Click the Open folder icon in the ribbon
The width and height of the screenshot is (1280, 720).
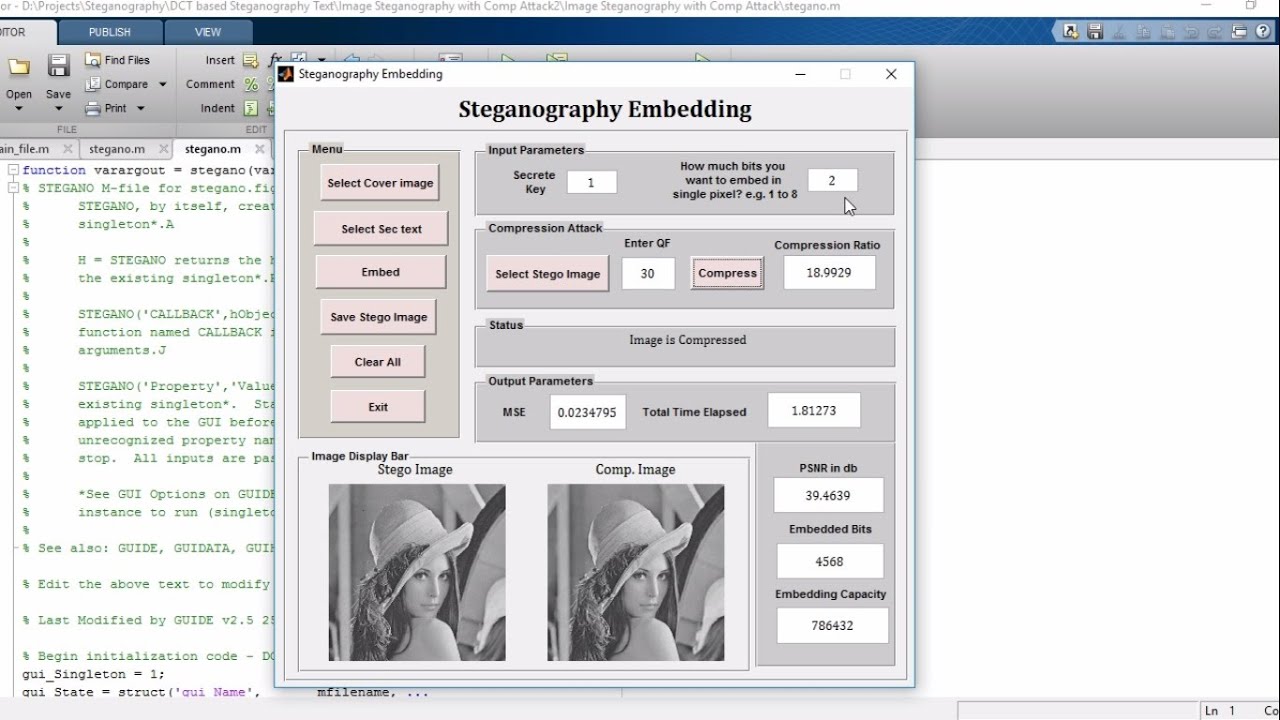click(19, 68)
